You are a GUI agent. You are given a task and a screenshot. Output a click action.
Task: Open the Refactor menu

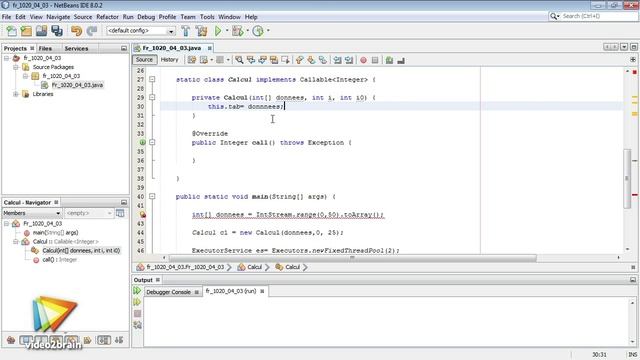(107, 17)
